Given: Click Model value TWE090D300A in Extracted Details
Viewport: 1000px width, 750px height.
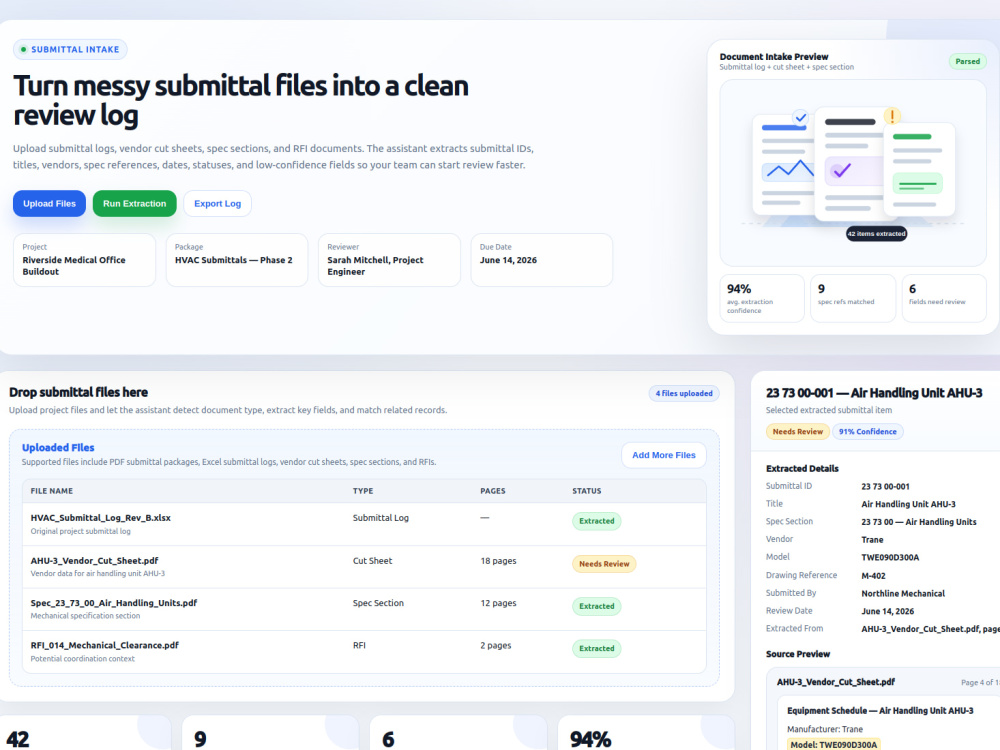Looking at the screenshot, I should tap(890, 557).
